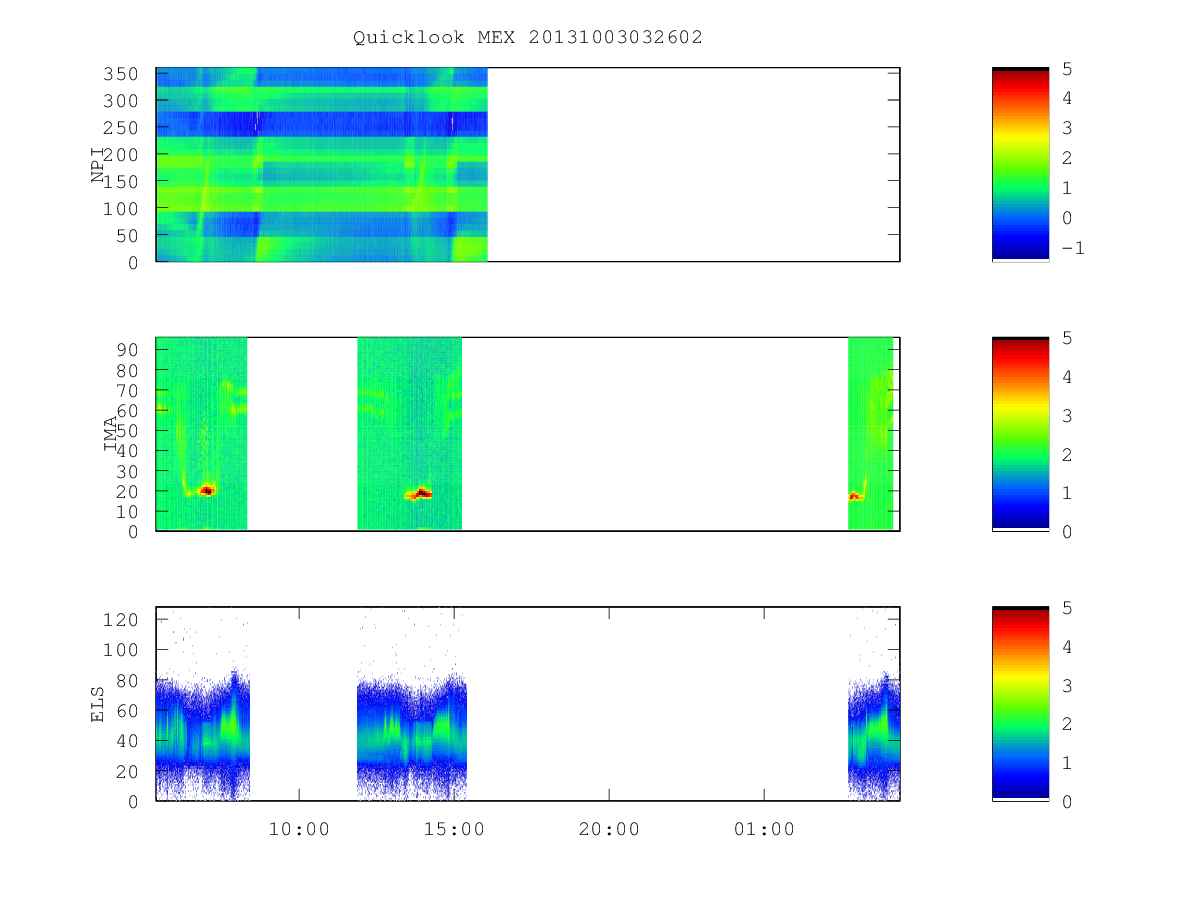Click the last IMA data block's red hotspot

click(854, 496)
